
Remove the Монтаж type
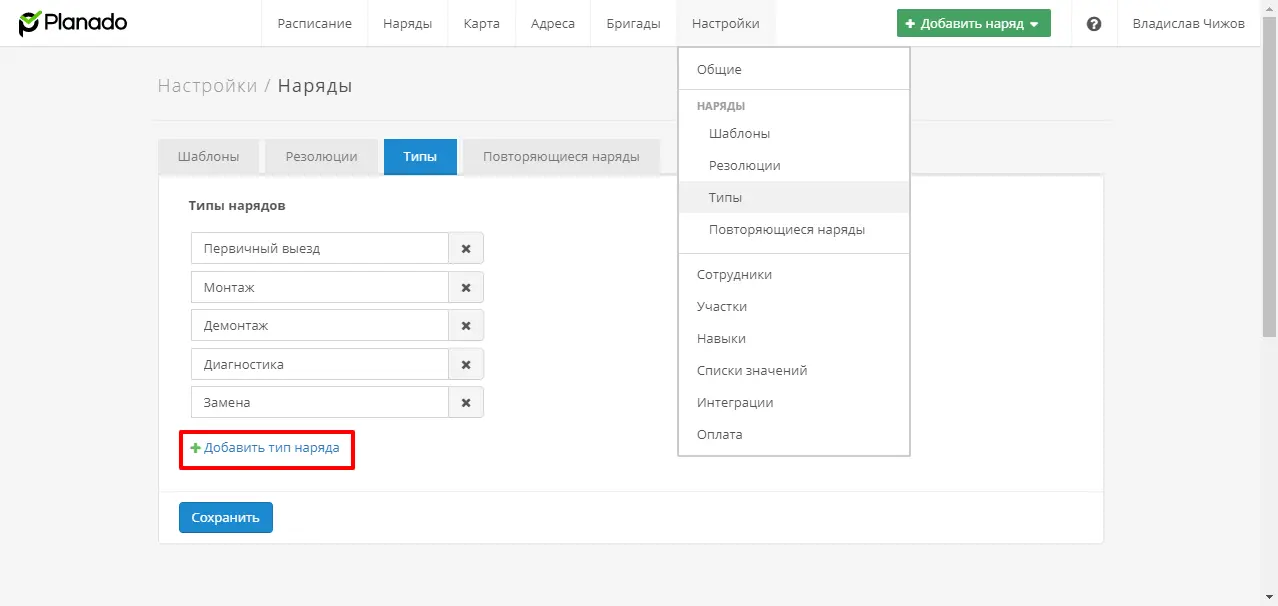point(466,287)
